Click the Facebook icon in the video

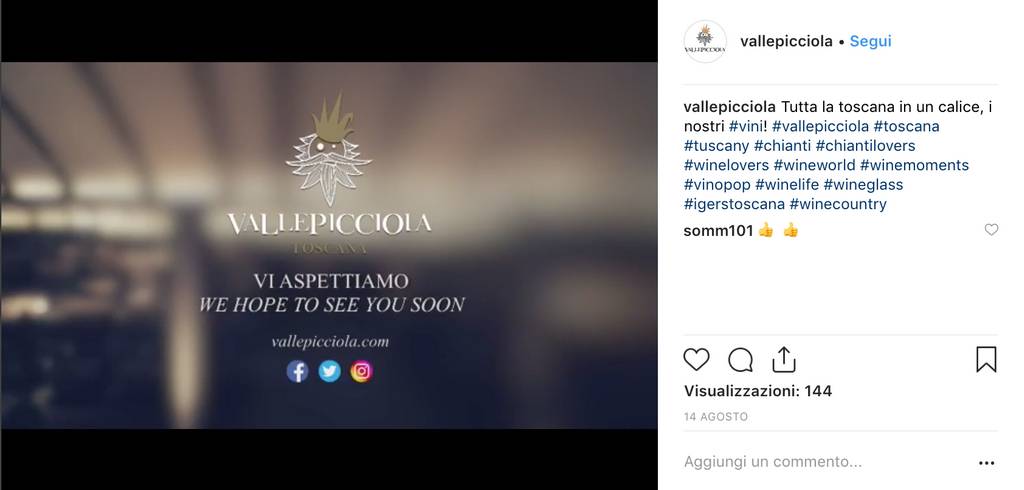pos(297,372)
